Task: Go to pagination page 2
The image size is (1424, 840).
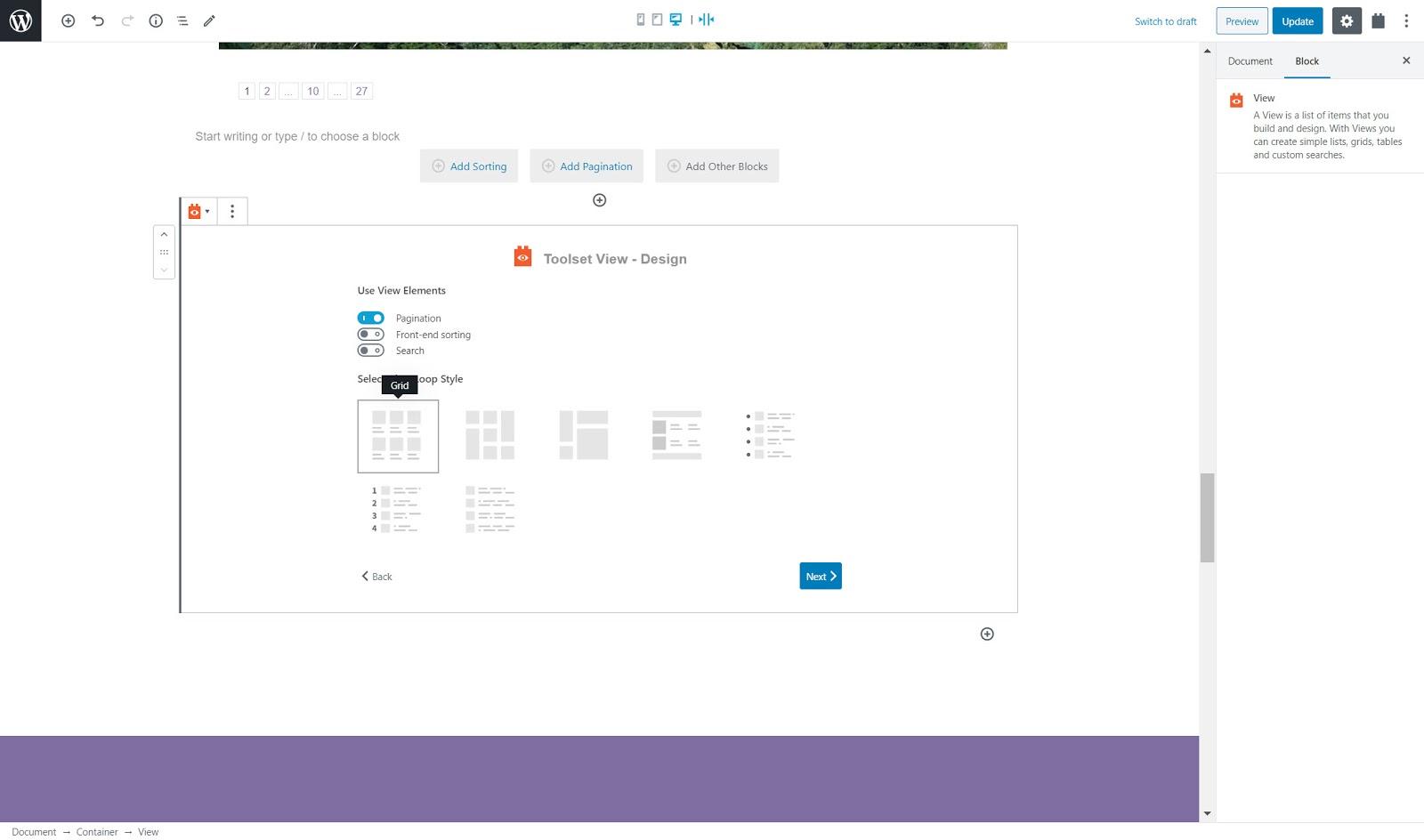Action: (x=267, y=91)
